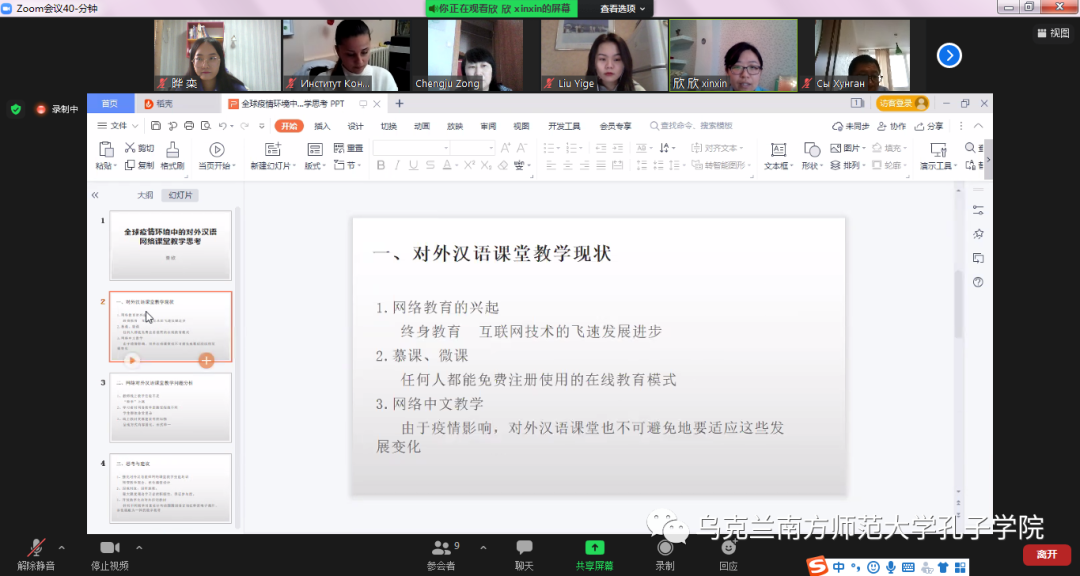This screenshot has width=1080, height=576.
Task: Click paste 粘贴 icon
Action: (x=105, y=150)
